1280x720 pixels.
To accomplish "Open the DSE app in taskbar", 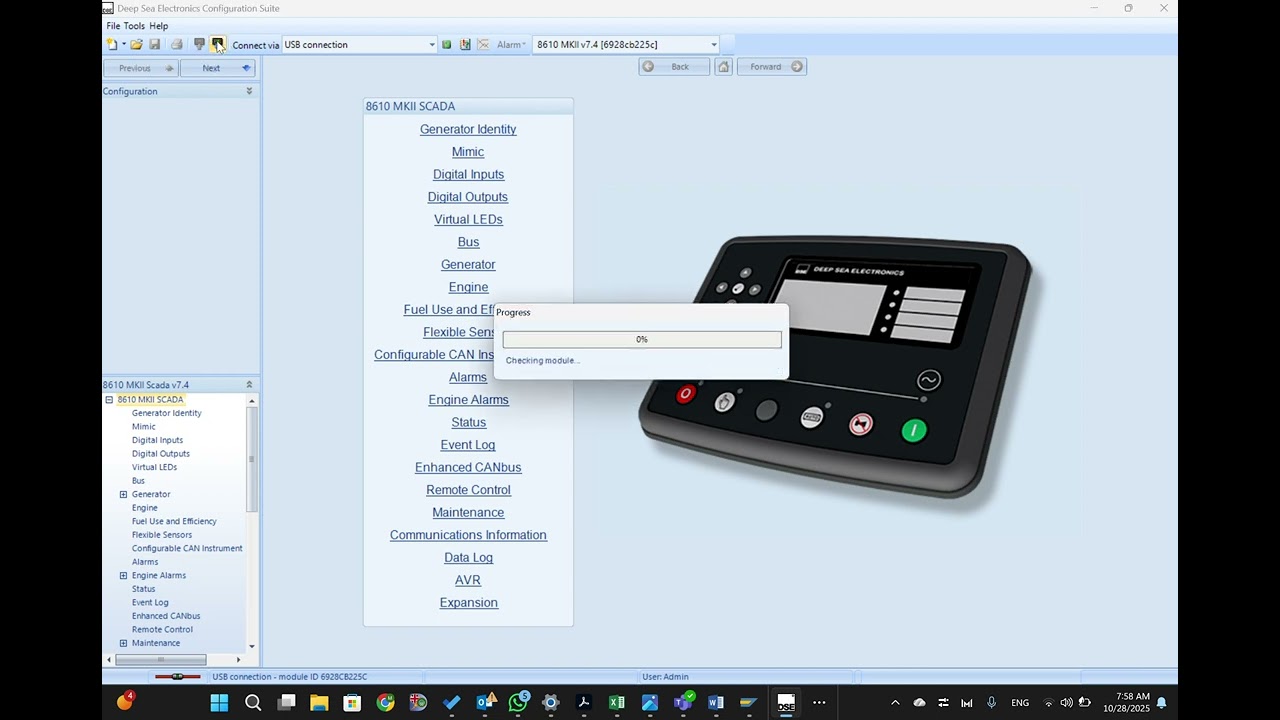I will coord(786,703).
